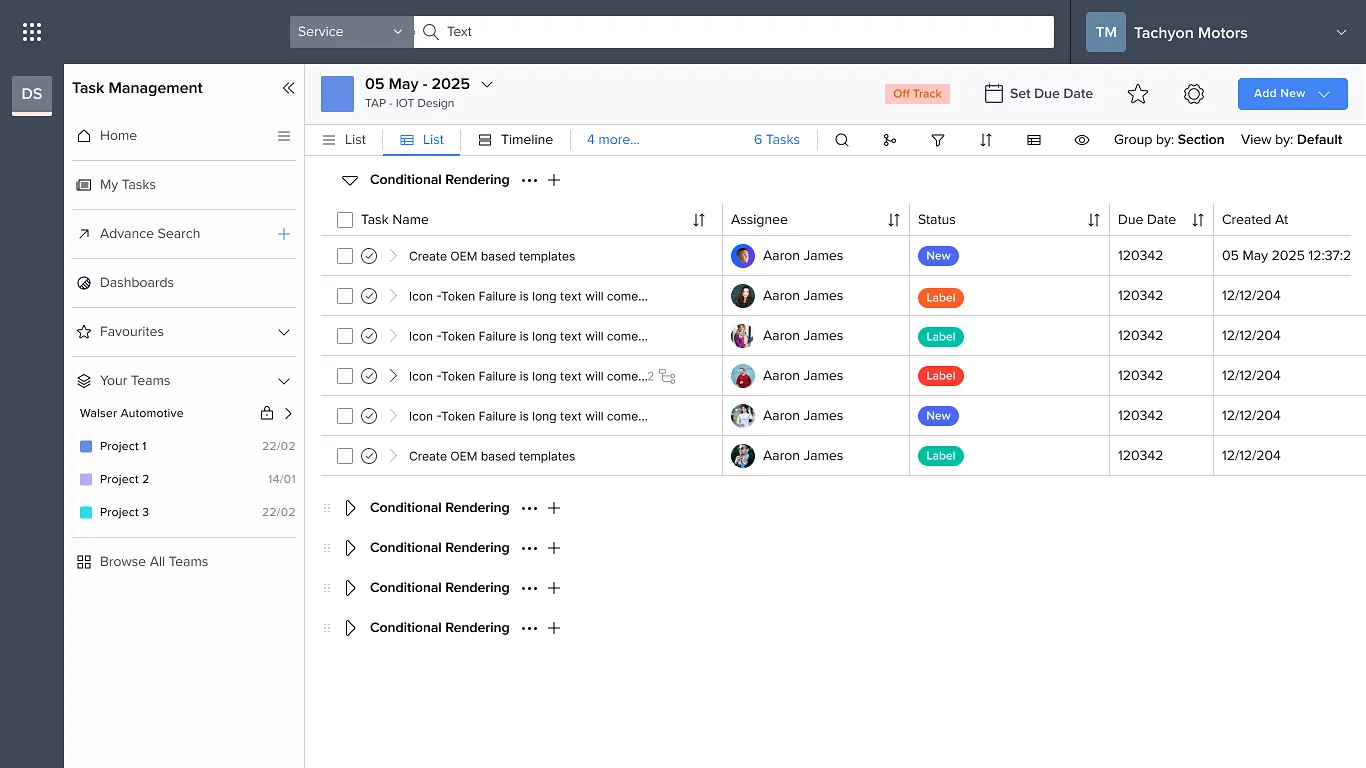The image size is (1366, 768).
Task: Open the filter funnel in the toolbar
Action: pyautogui.click(x=938, y=140)
